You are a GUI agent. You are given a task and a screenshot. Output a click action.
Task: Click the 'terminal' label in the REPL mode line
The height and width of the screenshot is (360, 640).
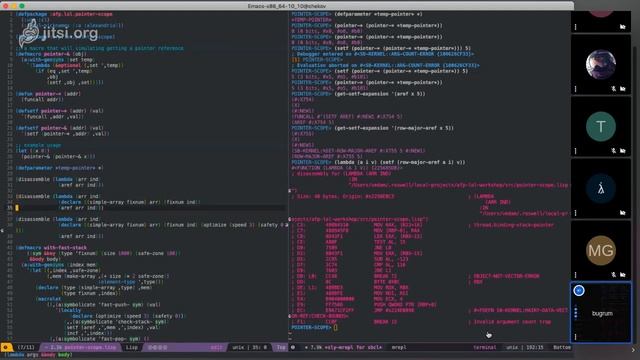(x=484, y=347)
